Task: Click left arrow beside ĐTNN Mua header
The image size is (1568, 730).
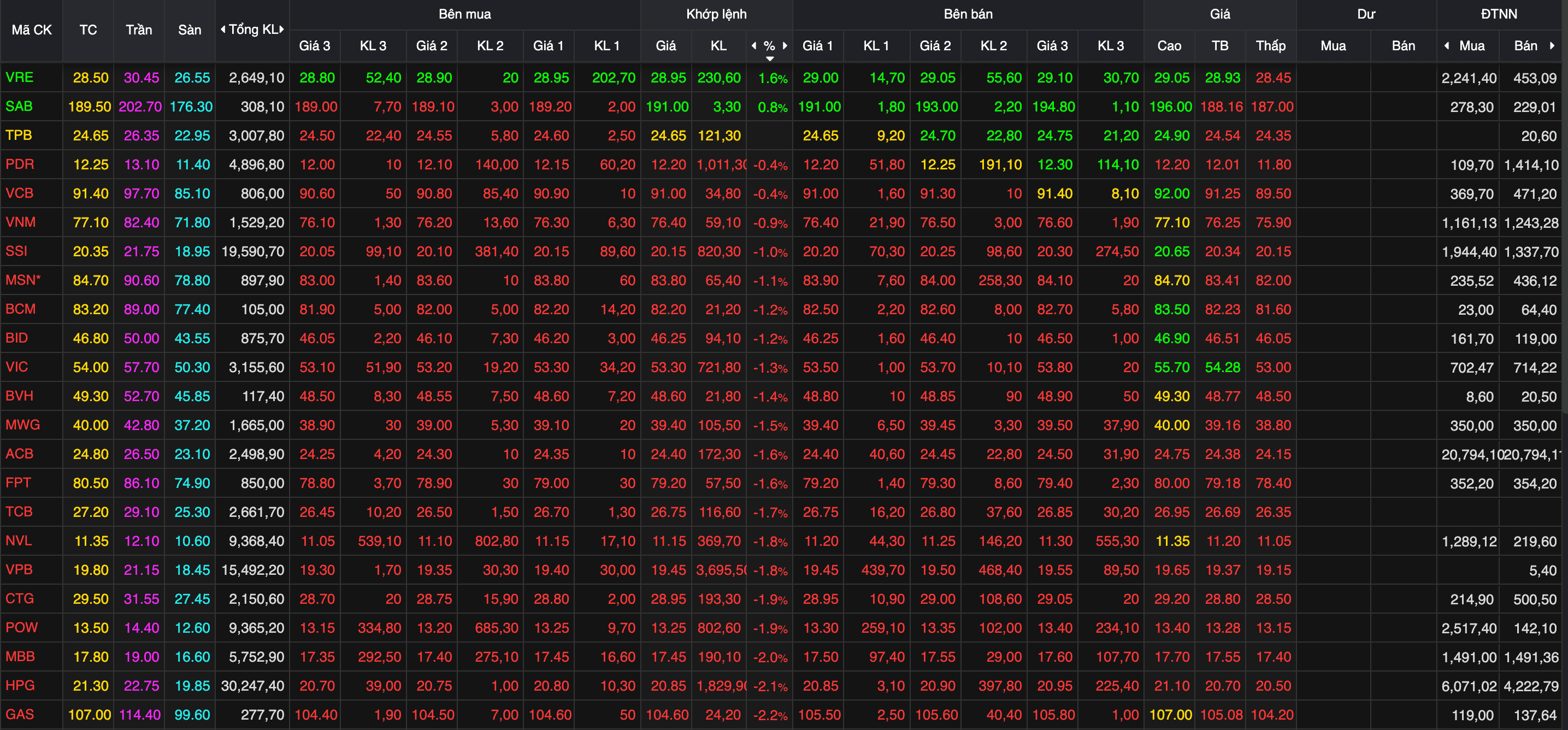Action: point(1447,46)
